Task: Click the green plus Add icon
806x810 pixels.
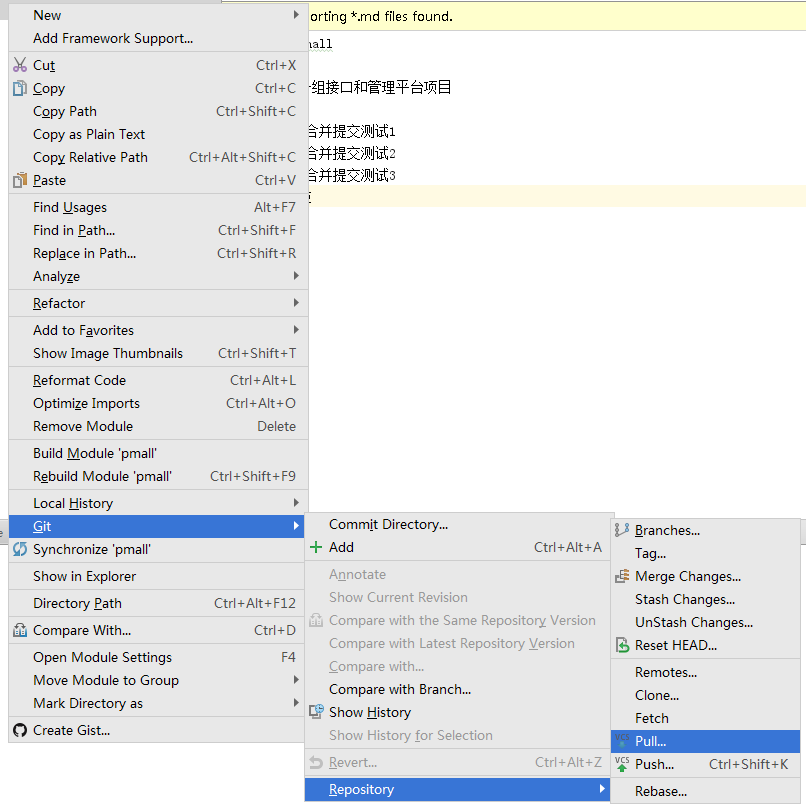Action: click(x=316, y=547)
